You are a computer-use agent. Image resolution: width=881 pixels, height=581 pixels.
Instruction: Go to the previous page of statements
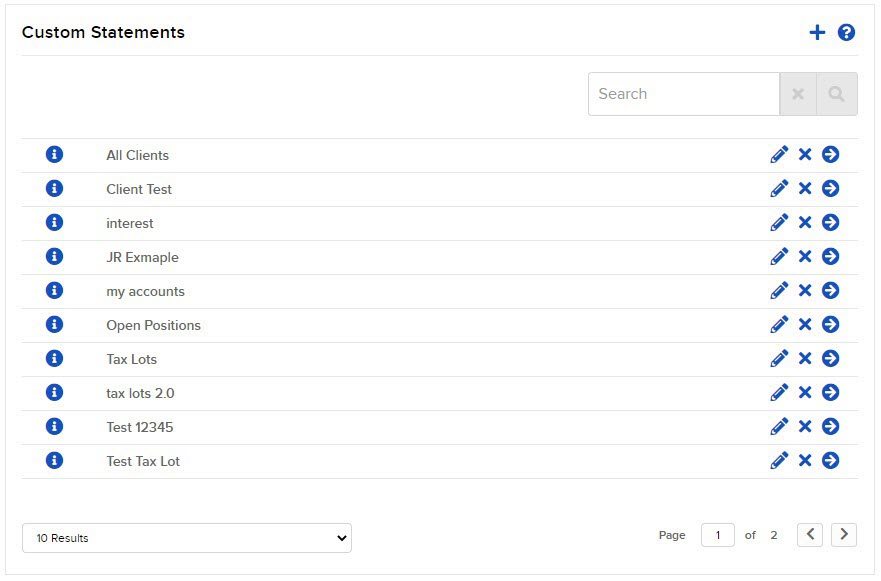click(x=810, y=535)
